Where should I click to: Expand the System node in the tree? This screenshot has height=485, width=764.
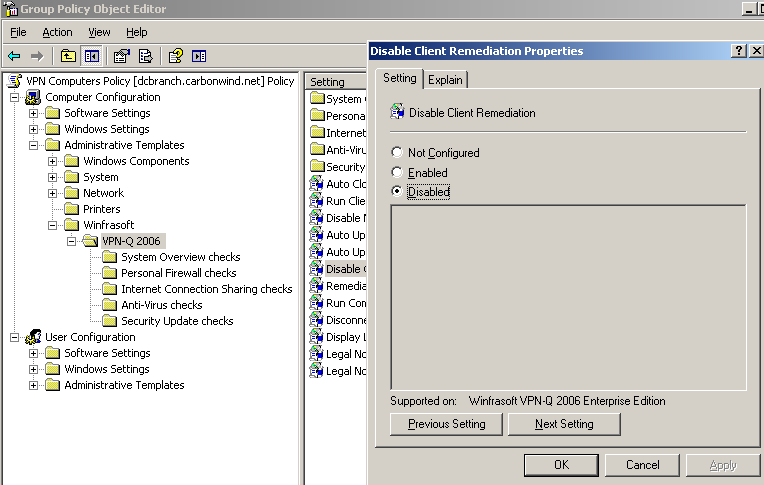click(53, 177)
